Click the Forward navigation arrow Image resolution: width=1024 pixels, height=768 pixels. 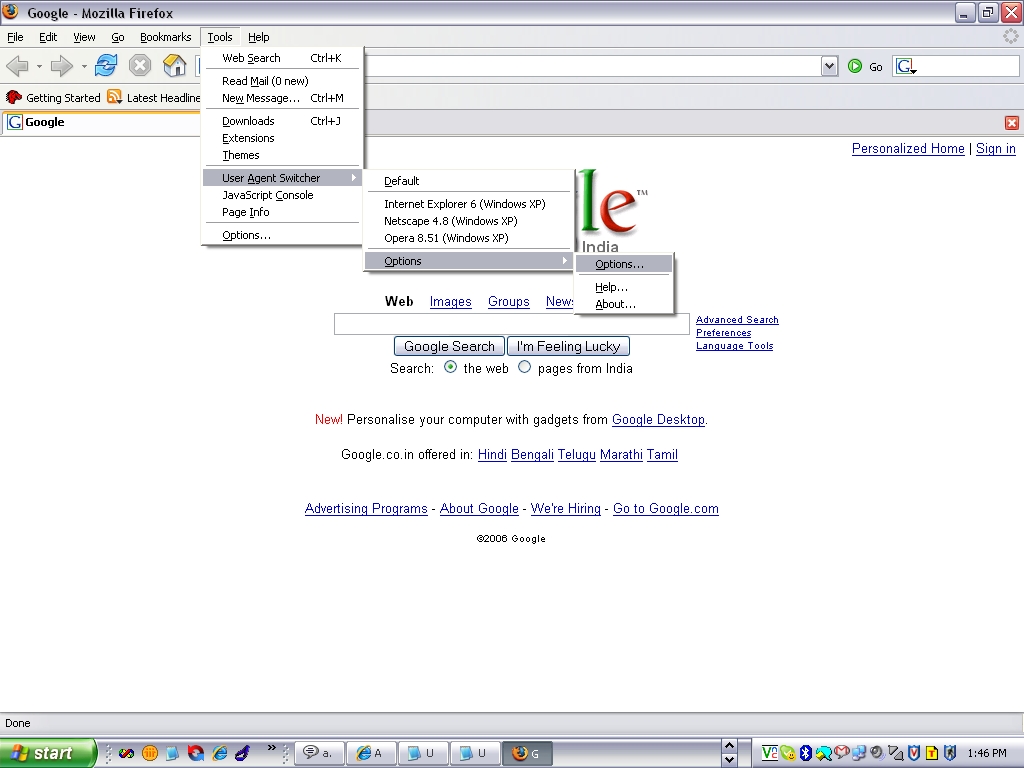[x=61, y=65]
